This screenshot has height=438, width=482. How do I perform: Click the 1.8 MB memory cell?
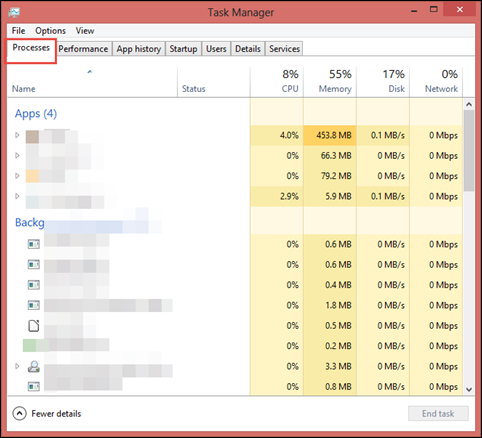[x=330, y=305]
